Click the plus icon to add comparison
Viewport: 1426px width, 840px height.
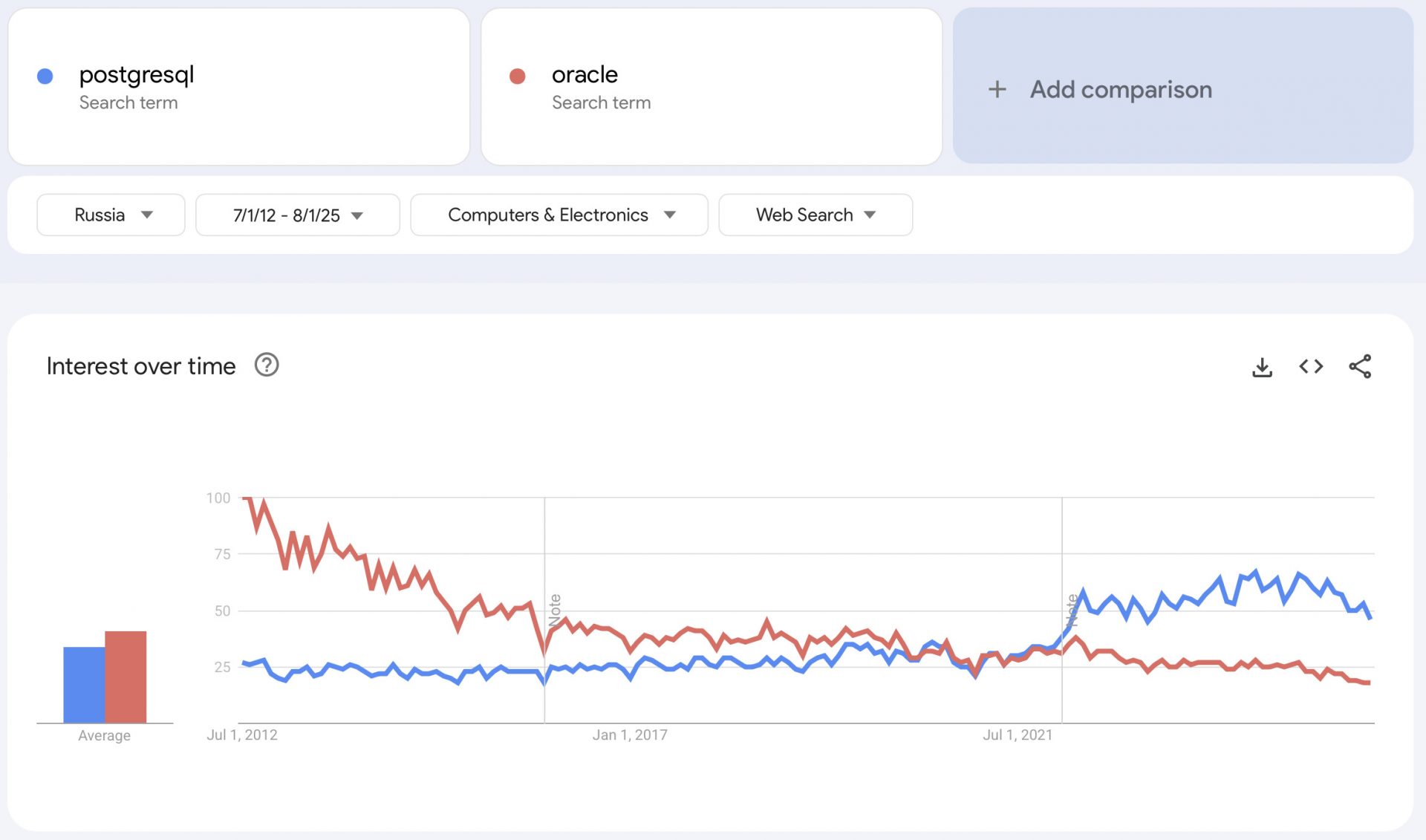[997, 90]
